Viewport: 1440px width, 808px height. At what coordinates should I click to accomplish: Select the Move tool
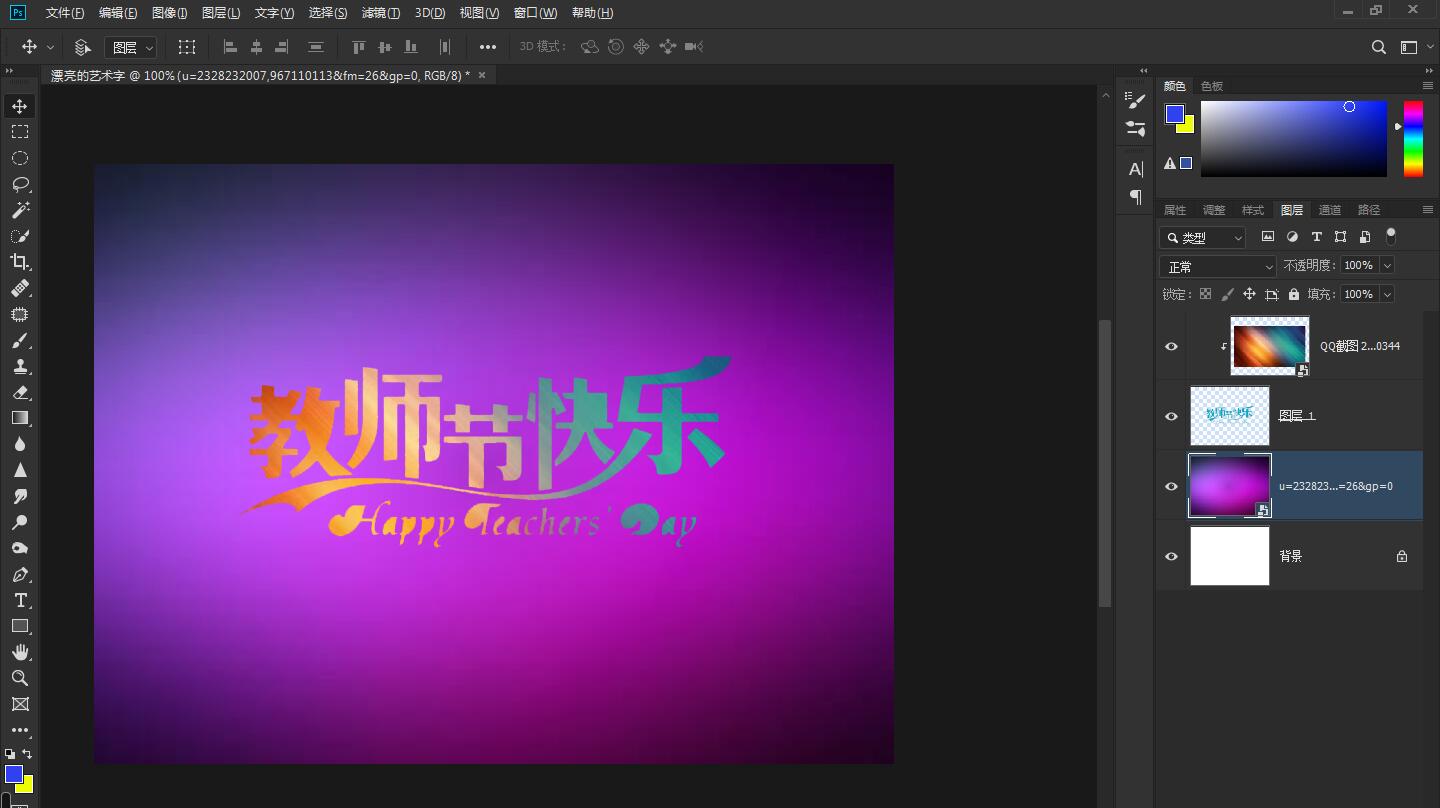coord(19,105)
